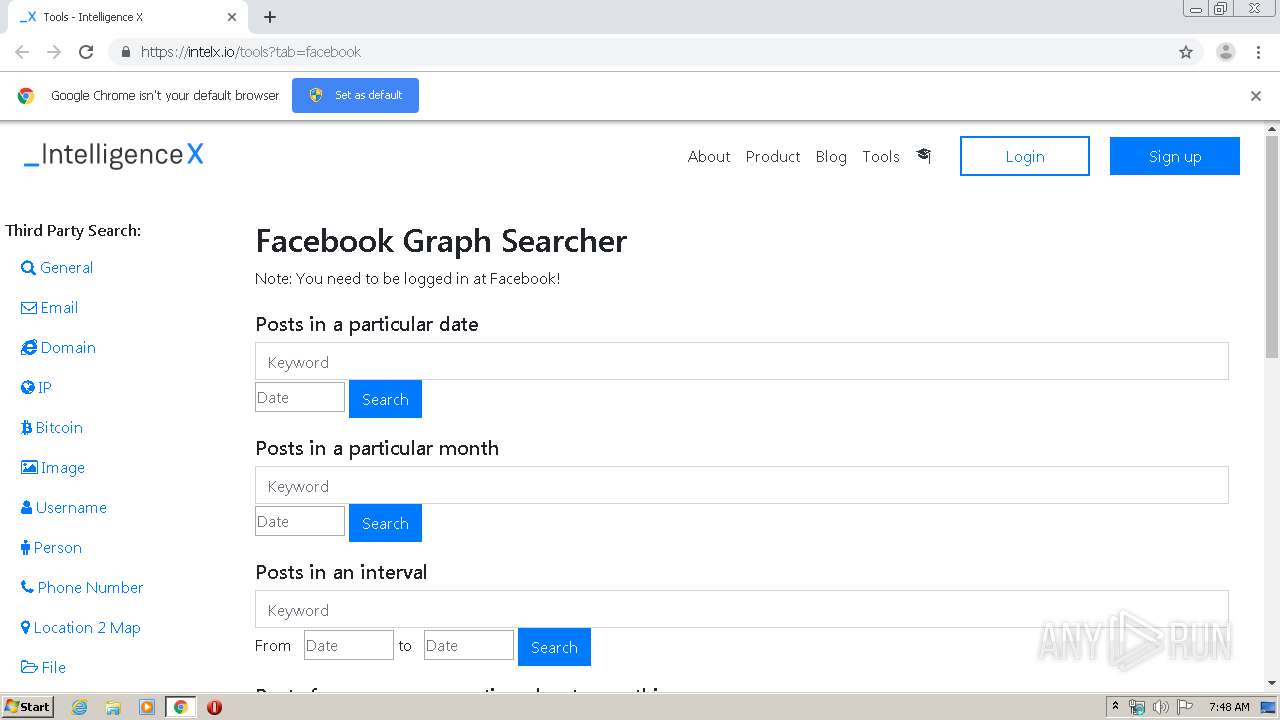This screenshot has height=720, width=1280.
Task: Show hidden system tray icons
Action: coord(1115,707)
